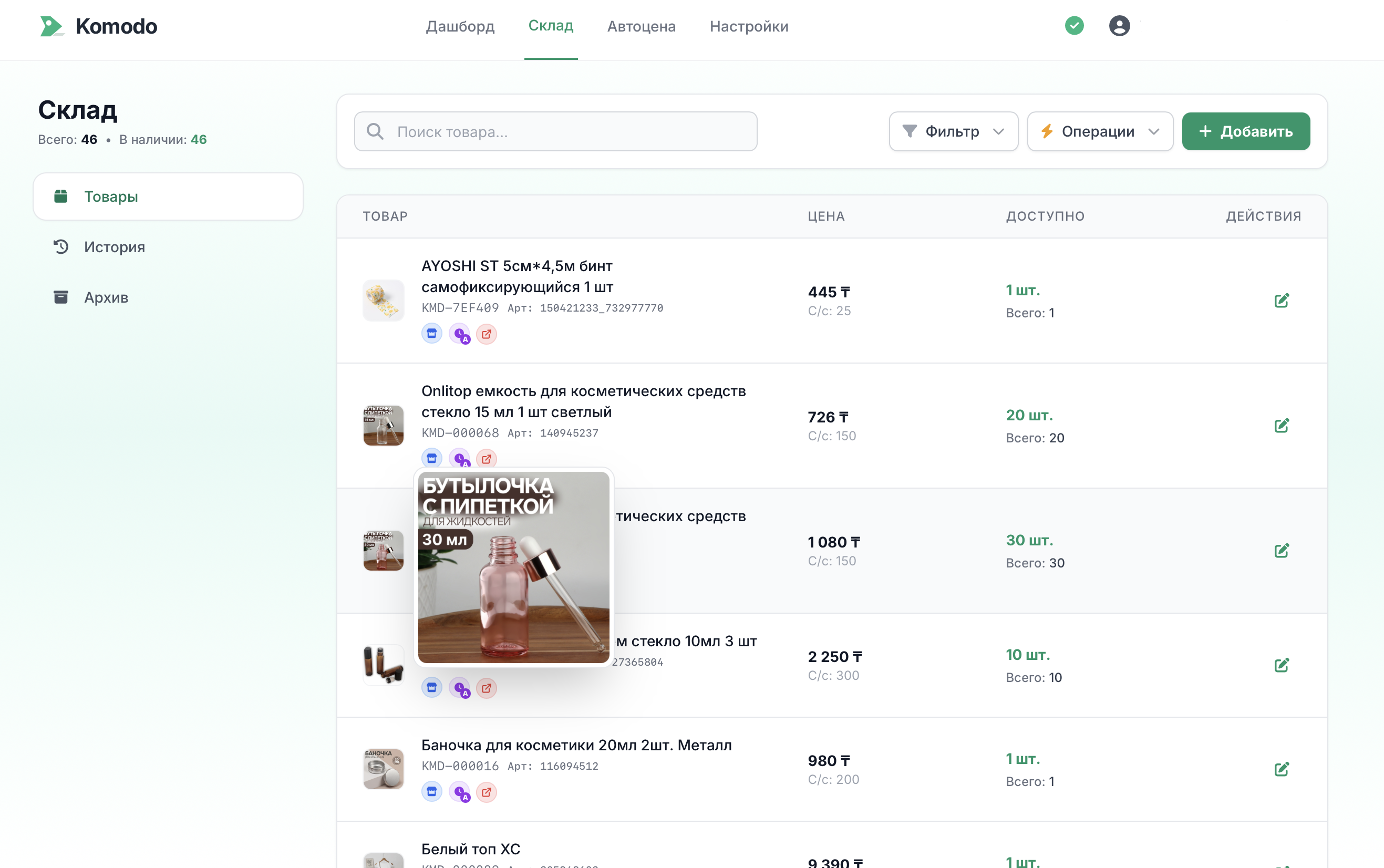Image resolution: width=1384 pixels, height=868 pixels.
Task: Expand the Фильтр dropdown
Action: click(x=953, y=131)
